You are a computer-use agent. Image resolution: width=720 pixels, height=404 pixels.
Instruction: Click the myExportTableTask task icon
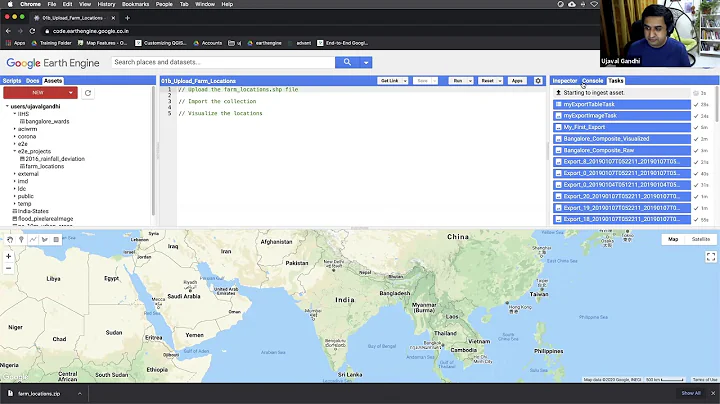558,104
